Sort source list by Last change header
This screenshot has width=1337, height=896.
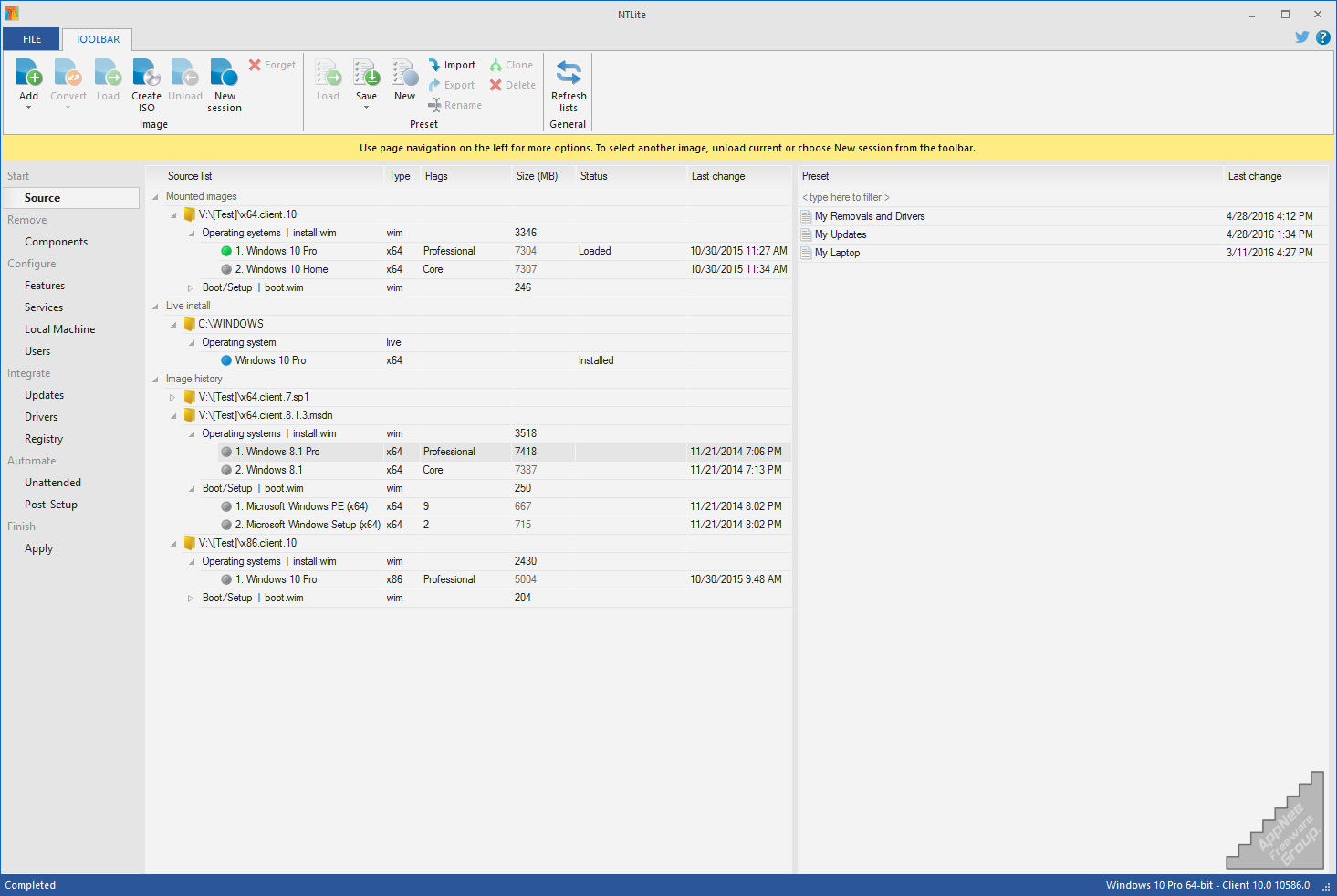pyautogui.click(x=739, y=176)
